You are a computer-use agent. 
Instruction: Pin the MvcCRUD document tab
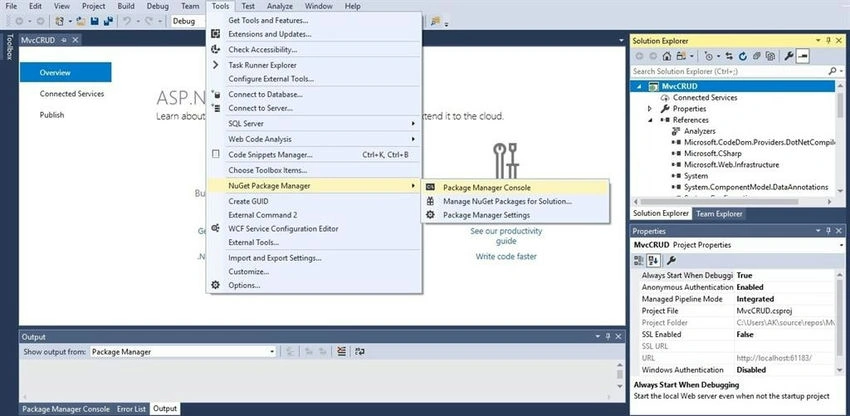[64, 40]
